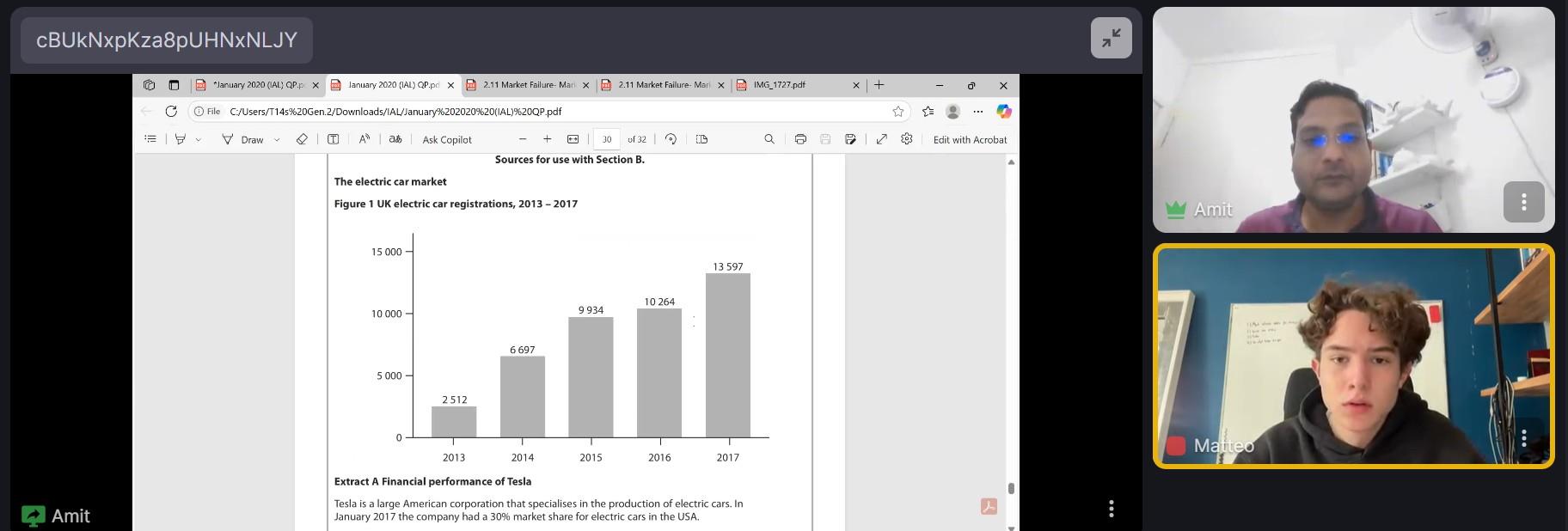
Task: Open PDF settings gear icon
Action: coord(907,139)
